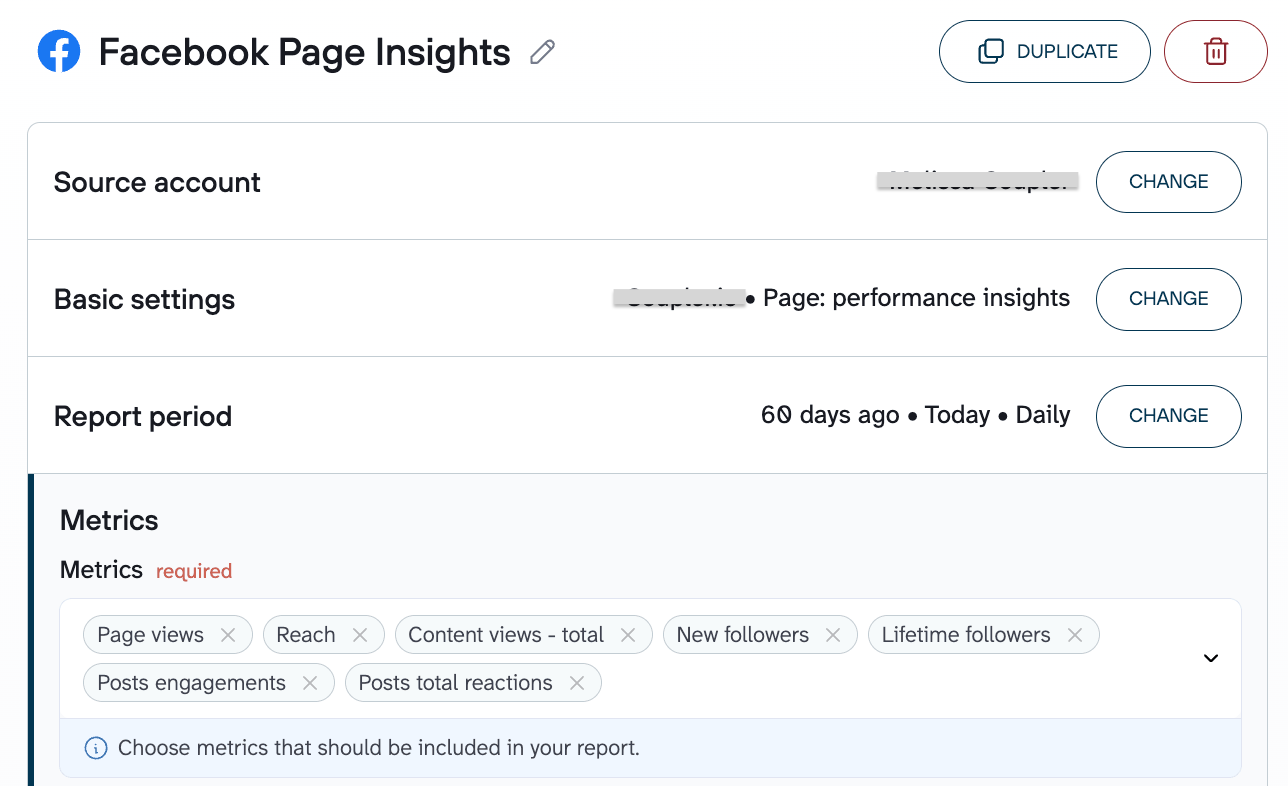This screenshot has height=786, width=1288.
Task: Expand the Metrics dropdown chevron
Action: coord(1211,658)
